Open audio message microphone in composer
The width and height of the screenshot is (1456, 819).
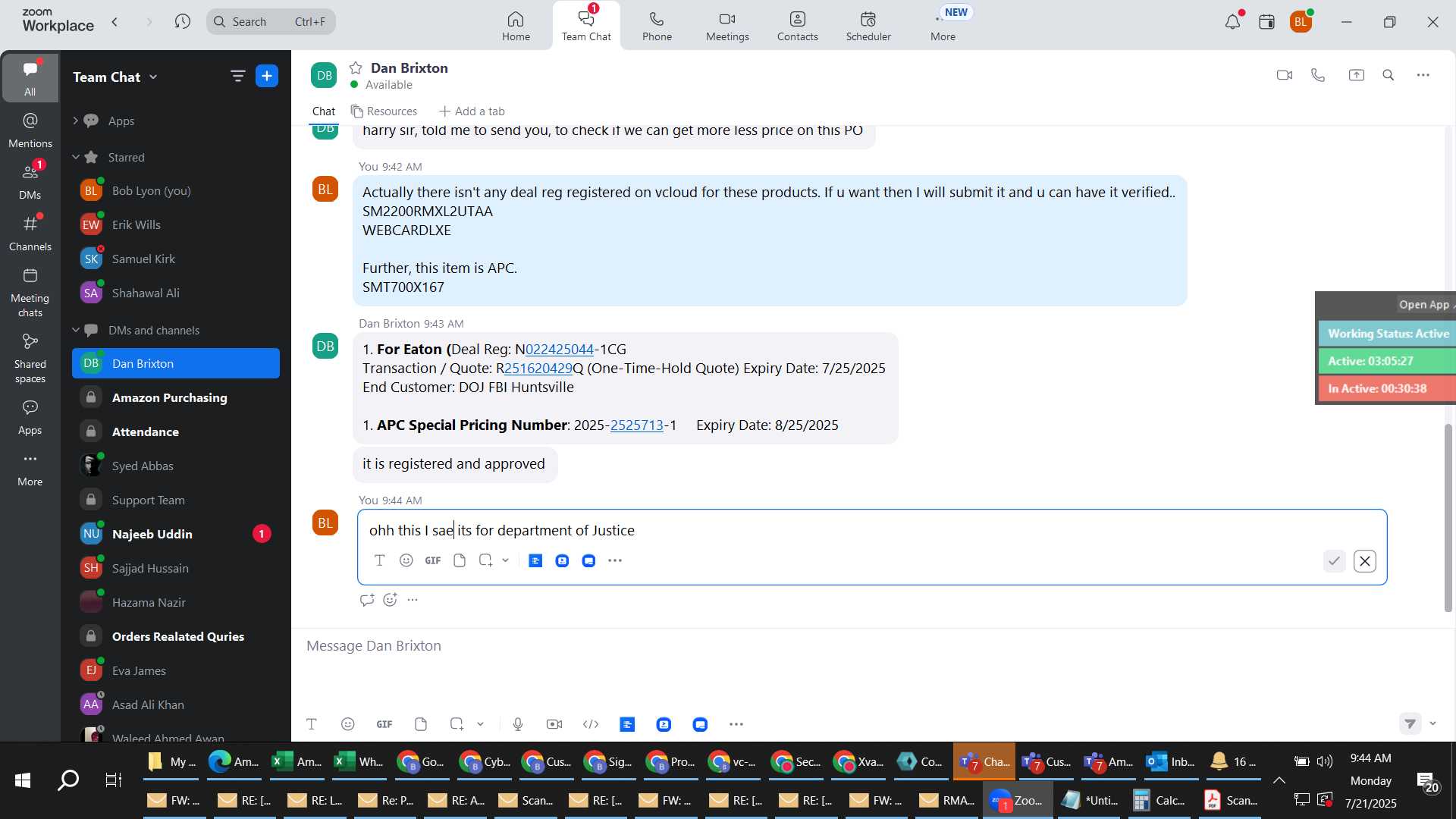[518, 724]
